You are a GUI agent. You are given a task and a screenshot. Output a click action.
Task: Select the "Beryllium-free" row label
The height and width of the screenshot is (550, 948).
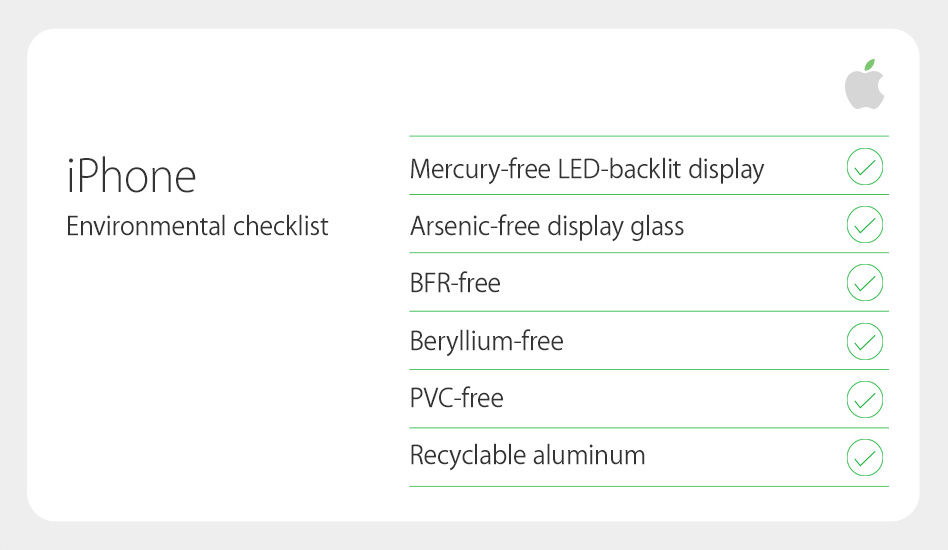point(487,342)
